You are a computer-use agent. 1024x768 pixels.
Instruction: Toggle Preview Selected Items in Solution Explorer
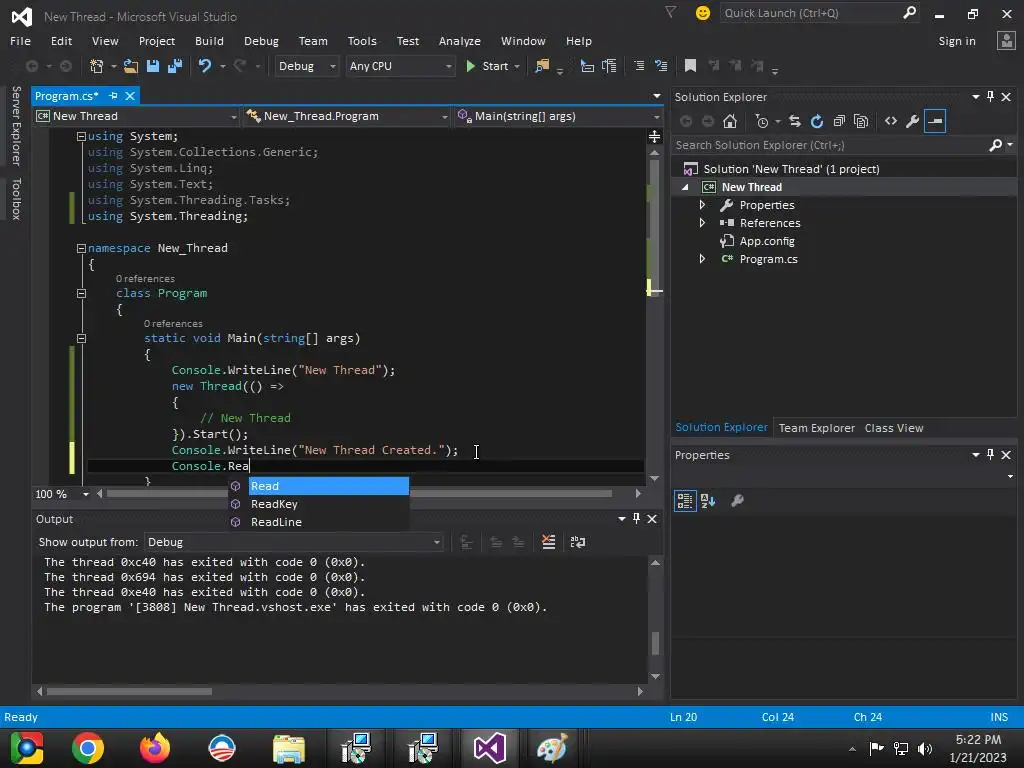[x=935, y=121]
